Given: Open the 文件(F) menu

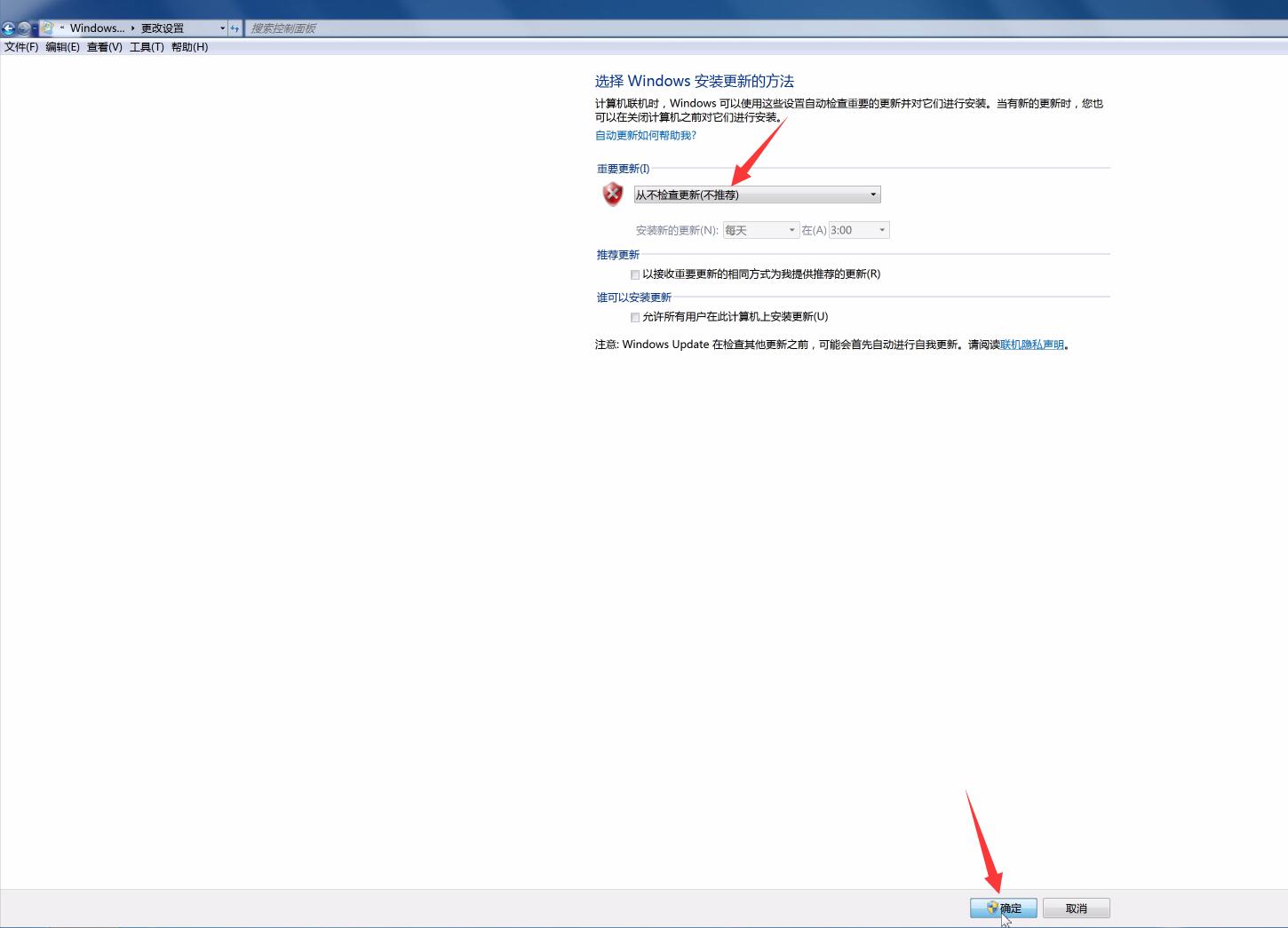Looking at the screenshot, I should tap(21, 47).
